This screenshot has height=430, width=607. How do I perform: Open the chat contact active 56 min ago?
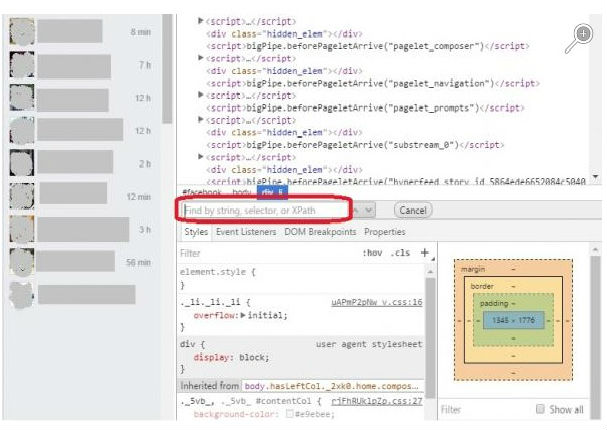80,262
